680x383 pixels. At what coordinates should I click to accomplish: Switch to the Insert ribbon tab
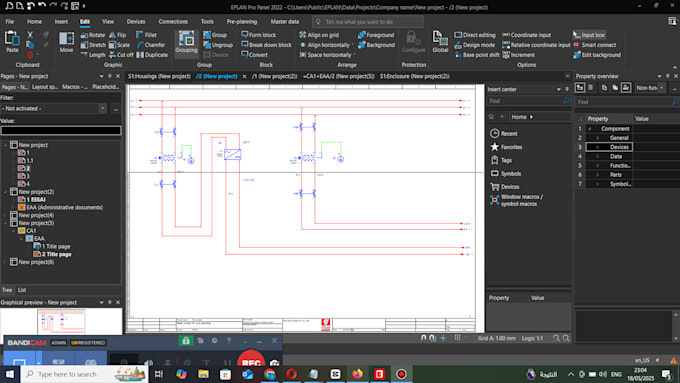[61, 21]
